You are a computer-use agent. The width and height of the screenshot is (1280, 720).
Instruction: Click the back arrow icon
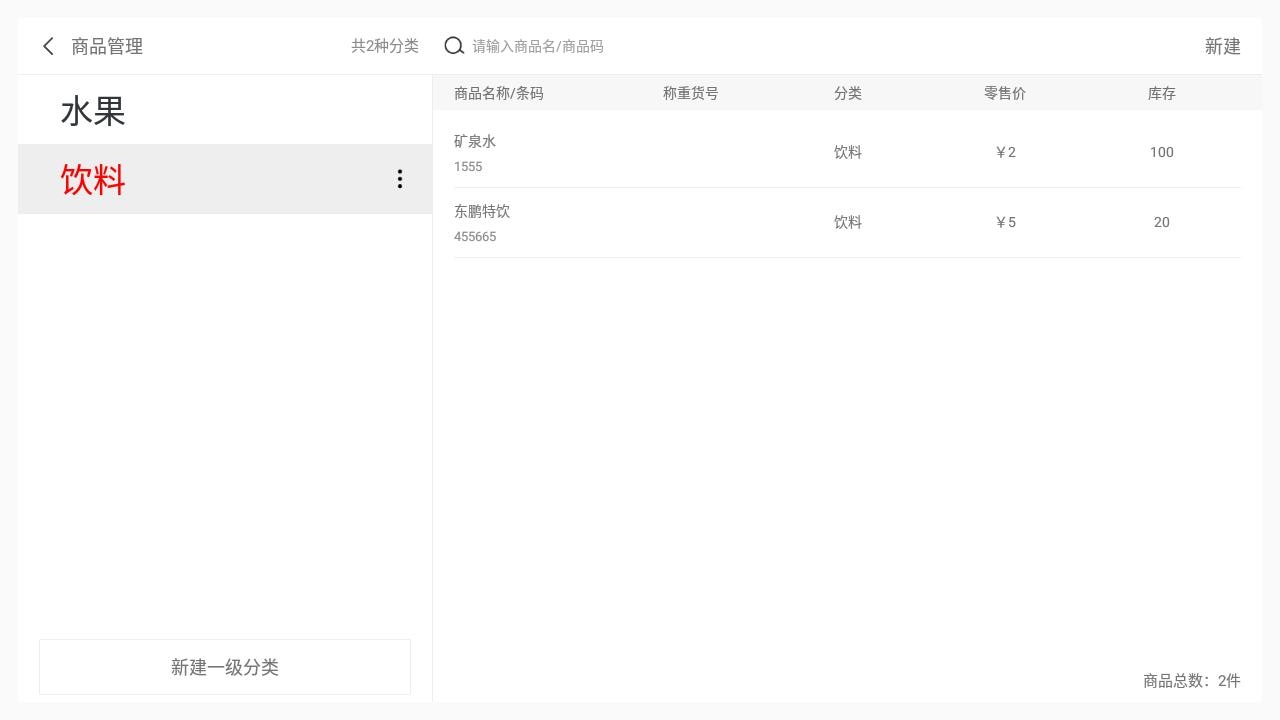48,46
